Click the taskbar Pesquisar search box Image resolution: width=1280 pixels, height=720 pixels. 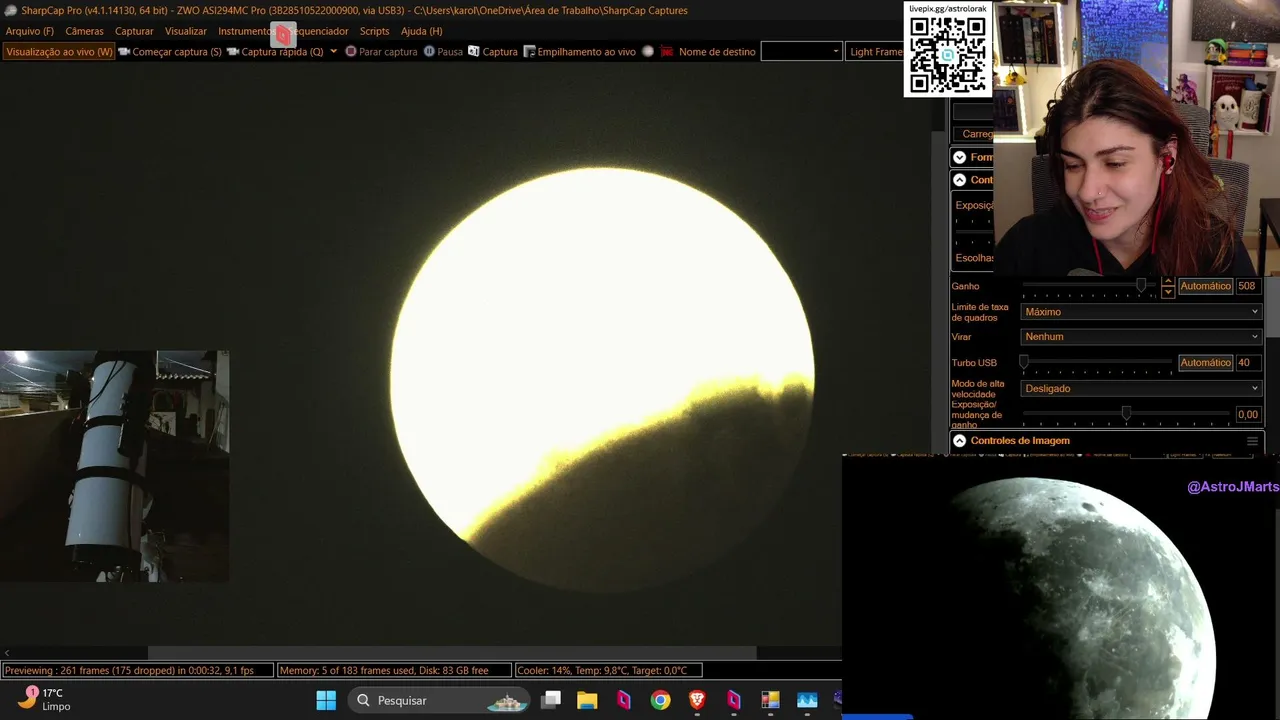pos(441,700)
